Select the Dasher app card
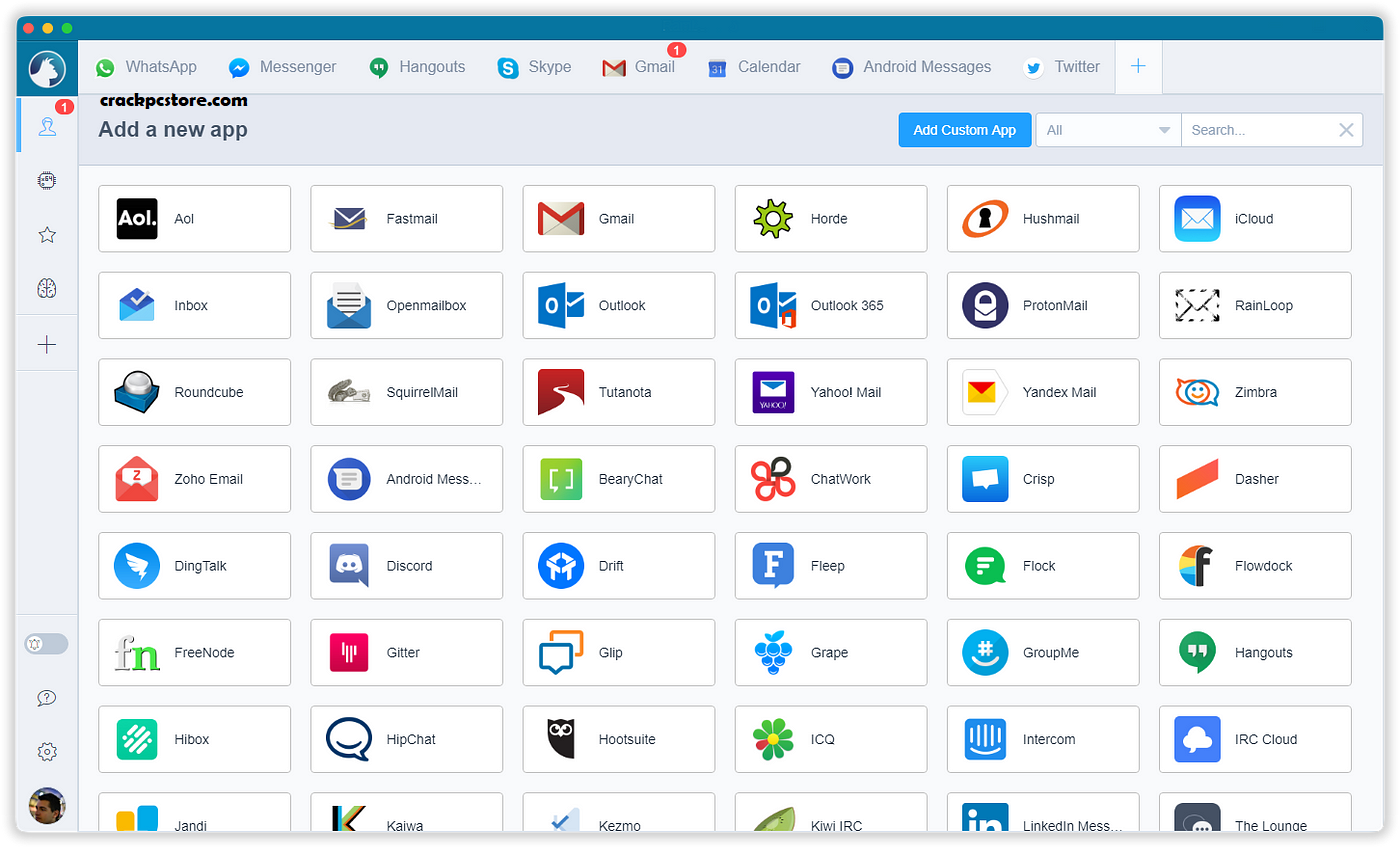Image resolution: width=1400 pixels, height=848 pixels. (1255, 479)
